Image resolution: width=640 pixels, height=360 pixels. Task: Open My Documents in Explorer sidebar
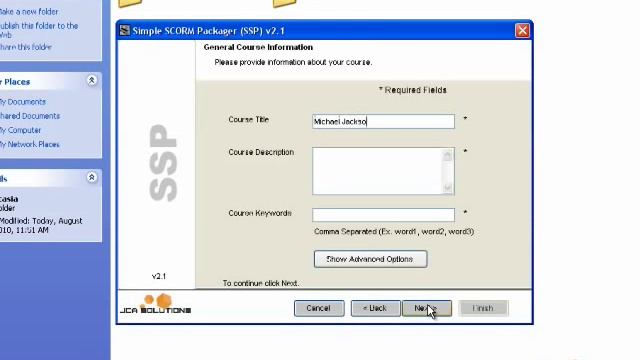pos(23,102)
